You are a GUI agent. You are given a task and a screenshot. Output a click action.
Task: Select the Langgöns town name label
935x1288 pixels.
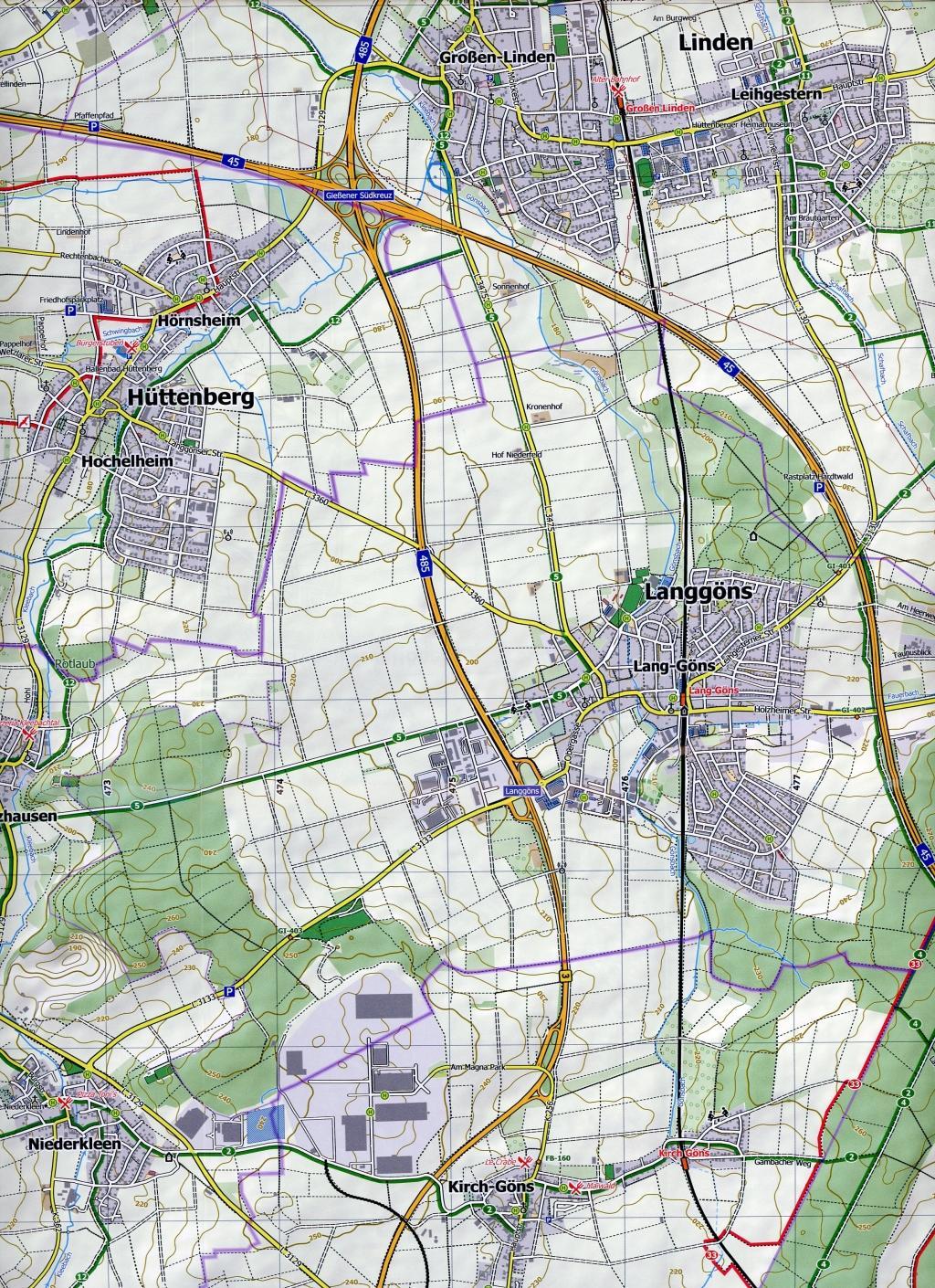click(699, 591)
